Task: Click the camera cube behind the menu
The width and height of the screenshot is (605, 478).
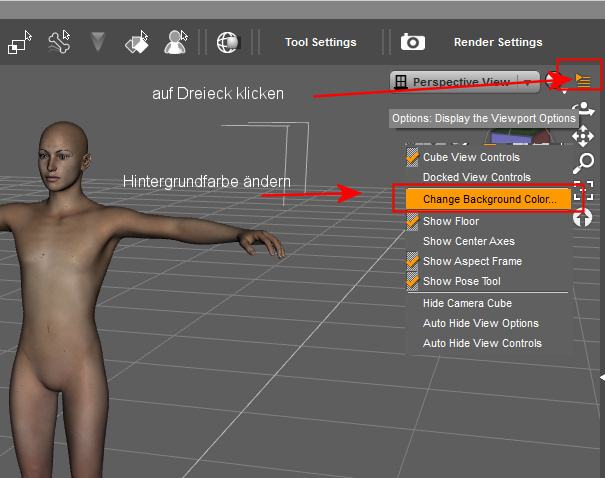Action: coord(519,136)
